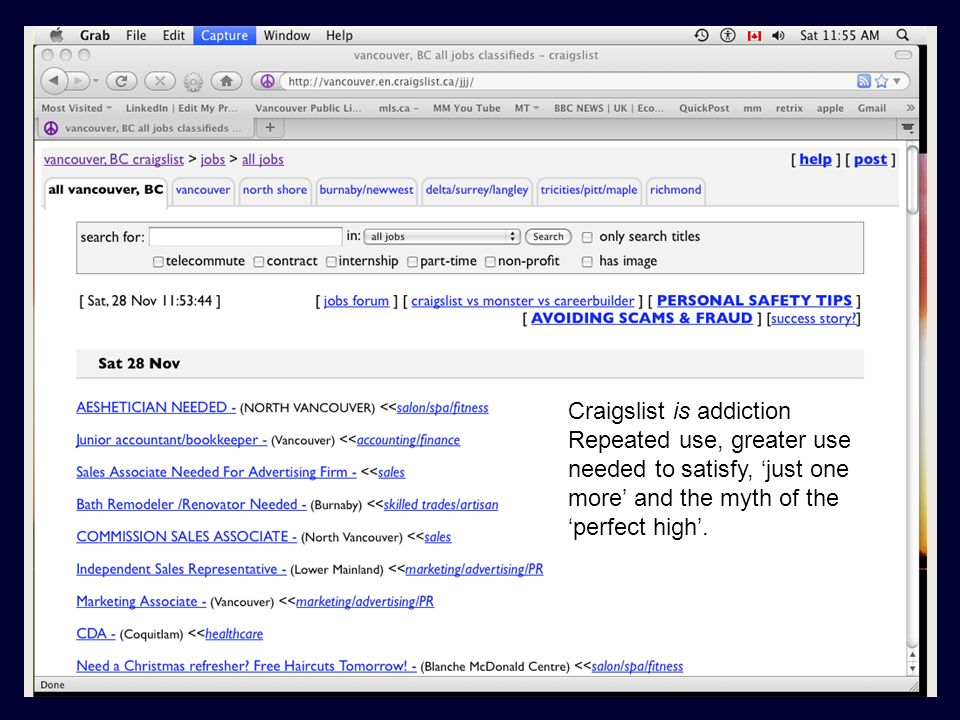The height and width of the screenshot is (720, 960).
Task: Open the help link
Action: pyautogui.click(x=816, y=159)
